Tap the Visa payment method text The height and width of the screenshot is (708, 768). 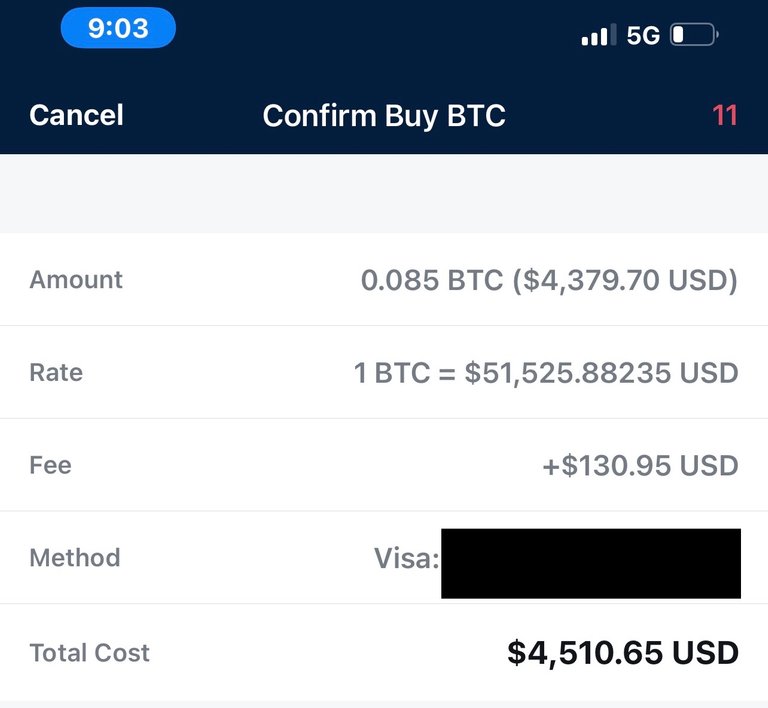407,559
